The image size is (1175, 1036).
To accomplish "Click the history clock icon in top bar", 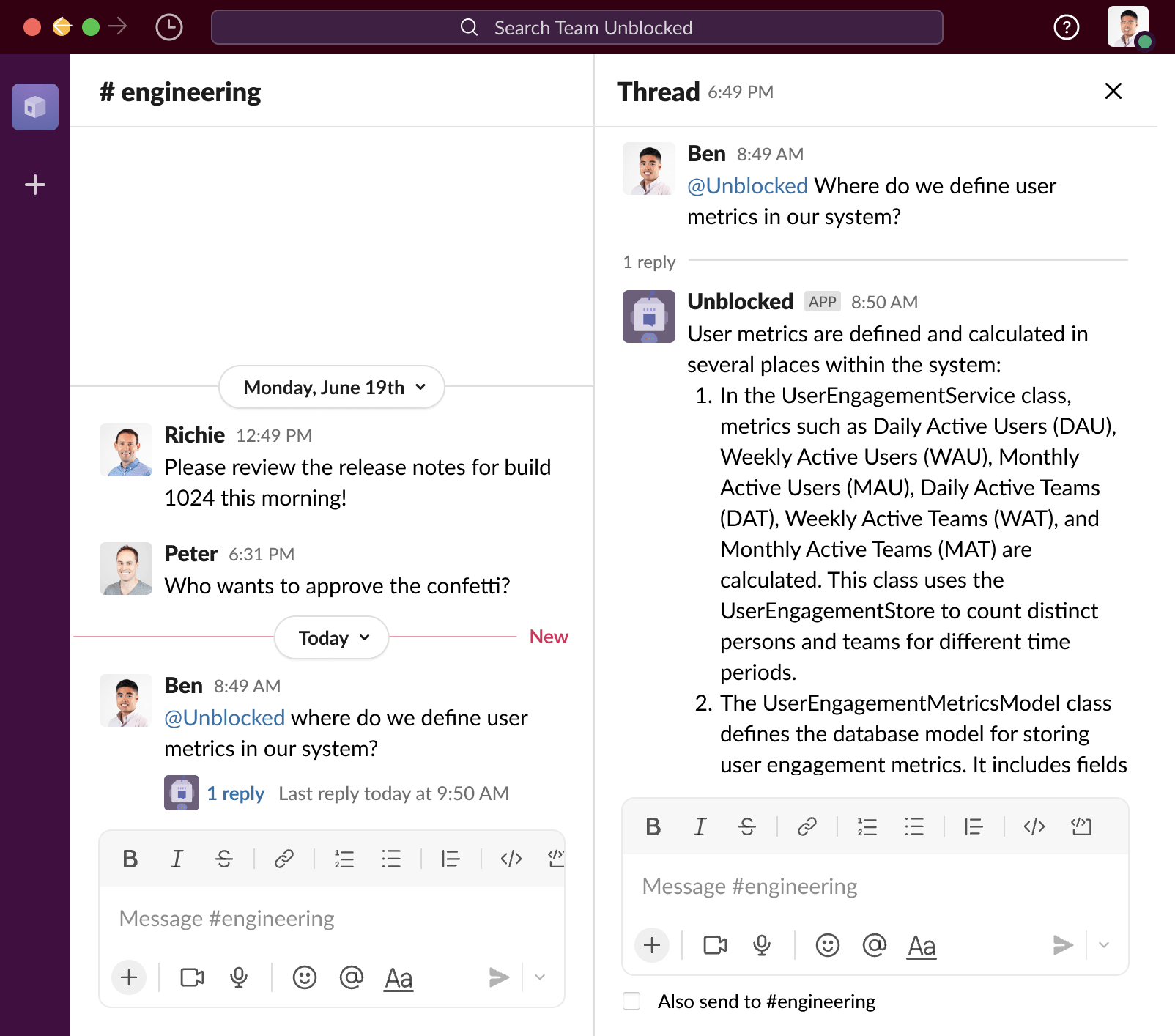I will coord(169,28).
